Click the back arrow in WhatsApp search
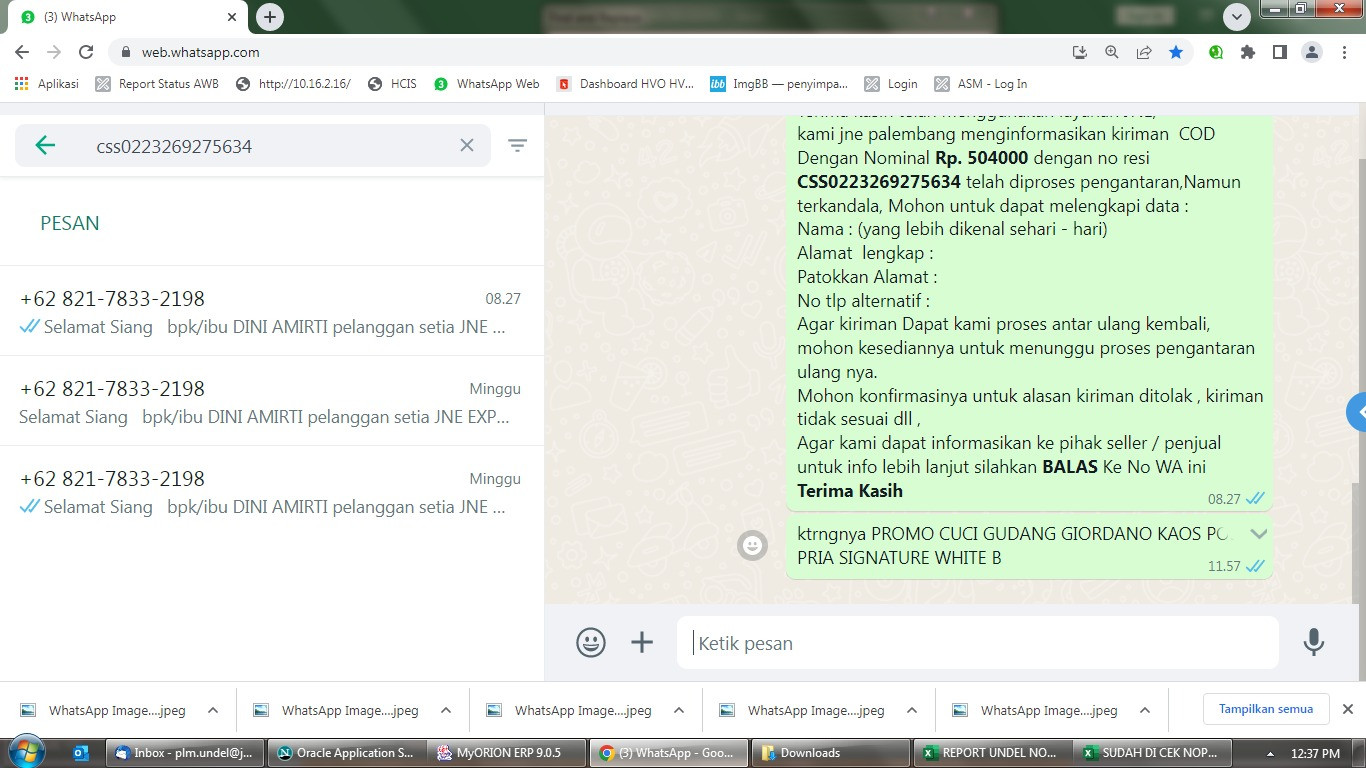Viewport: 1366px width, 768px height. 45,146
